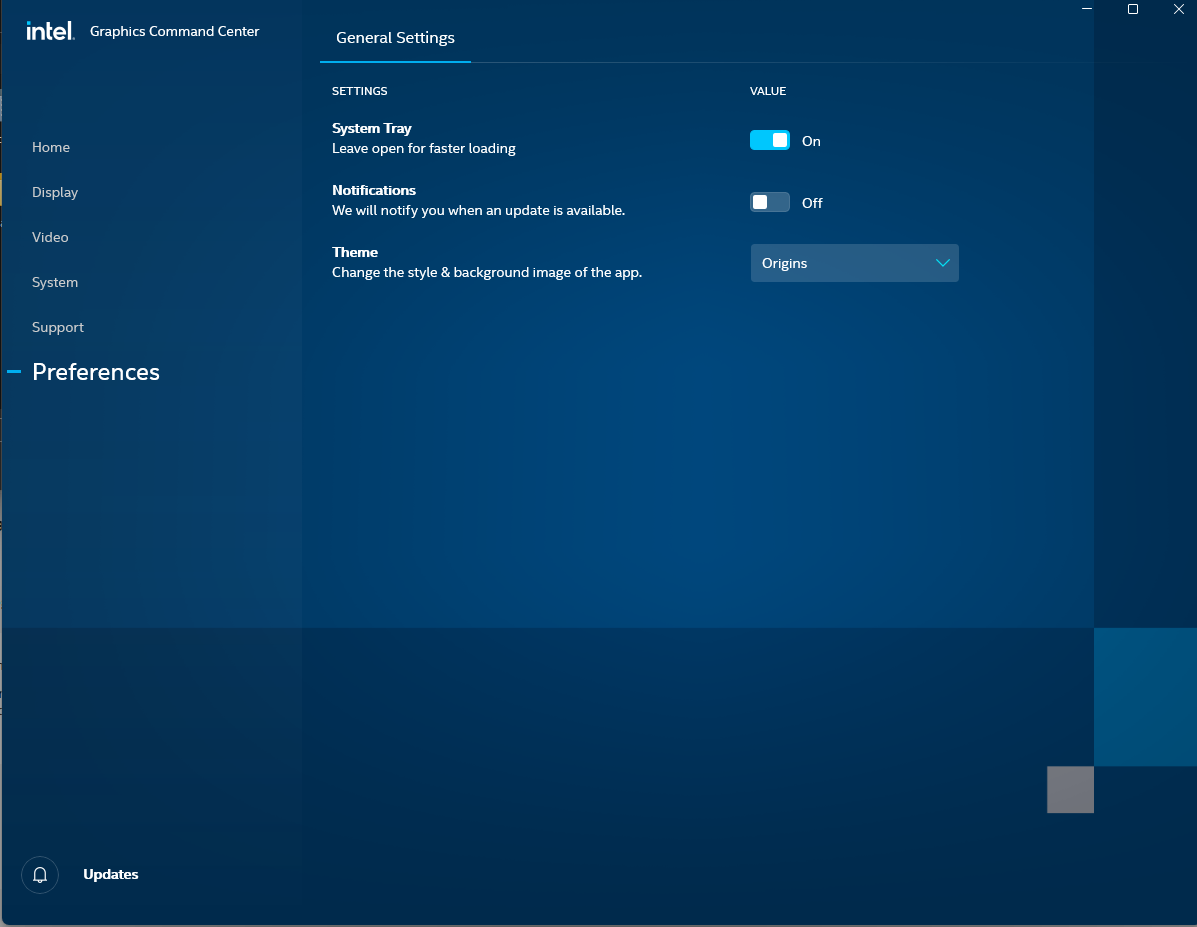Go to the Video settings page
The image size is (1197, 927).
point(49,237)
